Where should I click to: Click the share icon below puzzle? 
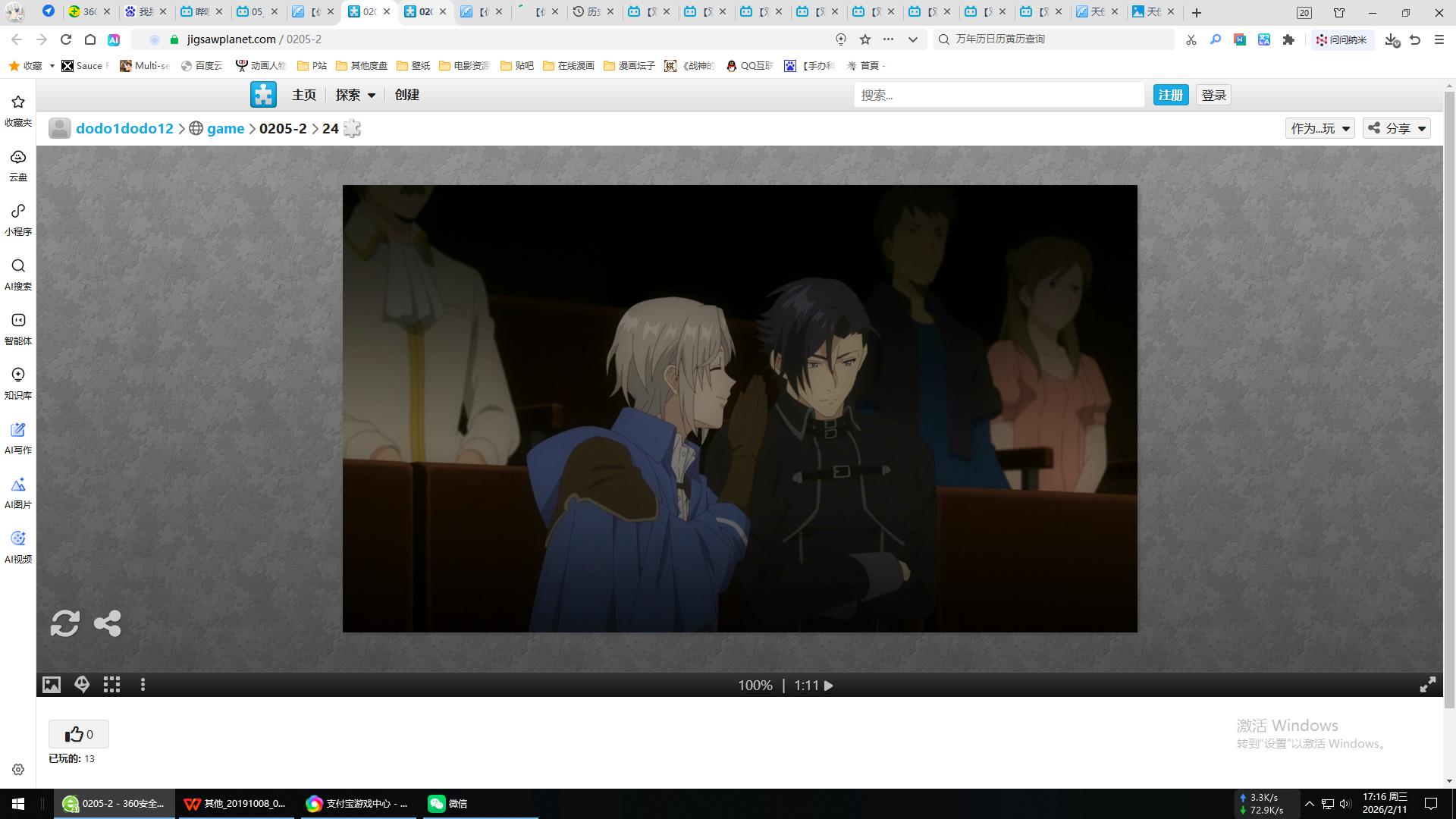[107, 623]
